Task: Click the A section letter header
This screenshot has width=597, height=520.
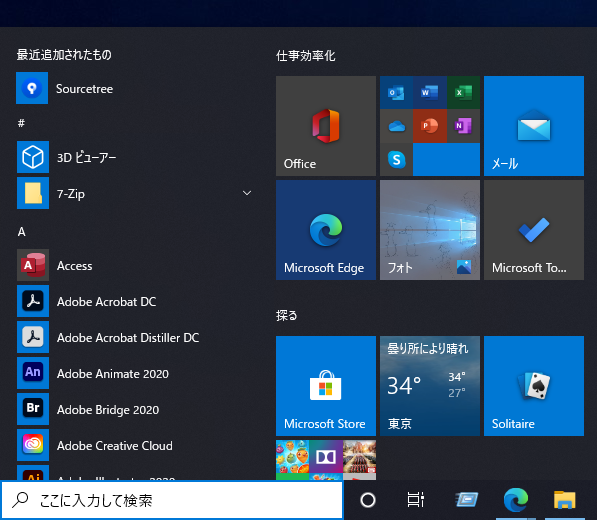Action: pyautogui.click(x=21, y=231)
